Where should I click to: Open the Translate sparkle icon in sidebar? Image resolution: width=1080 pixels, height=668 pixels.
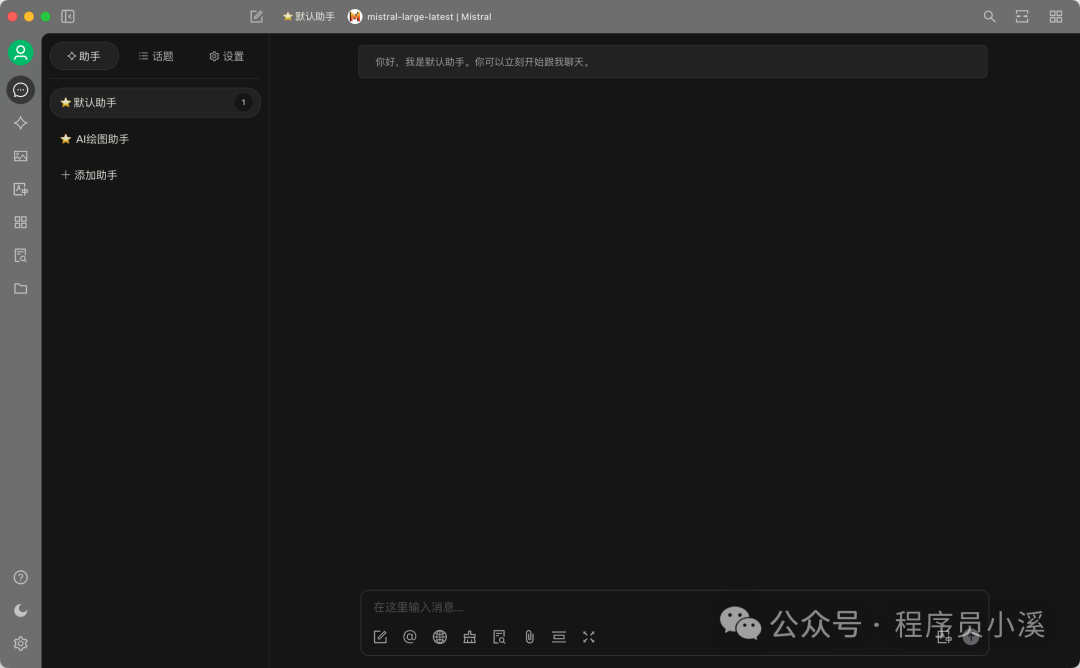20,123
